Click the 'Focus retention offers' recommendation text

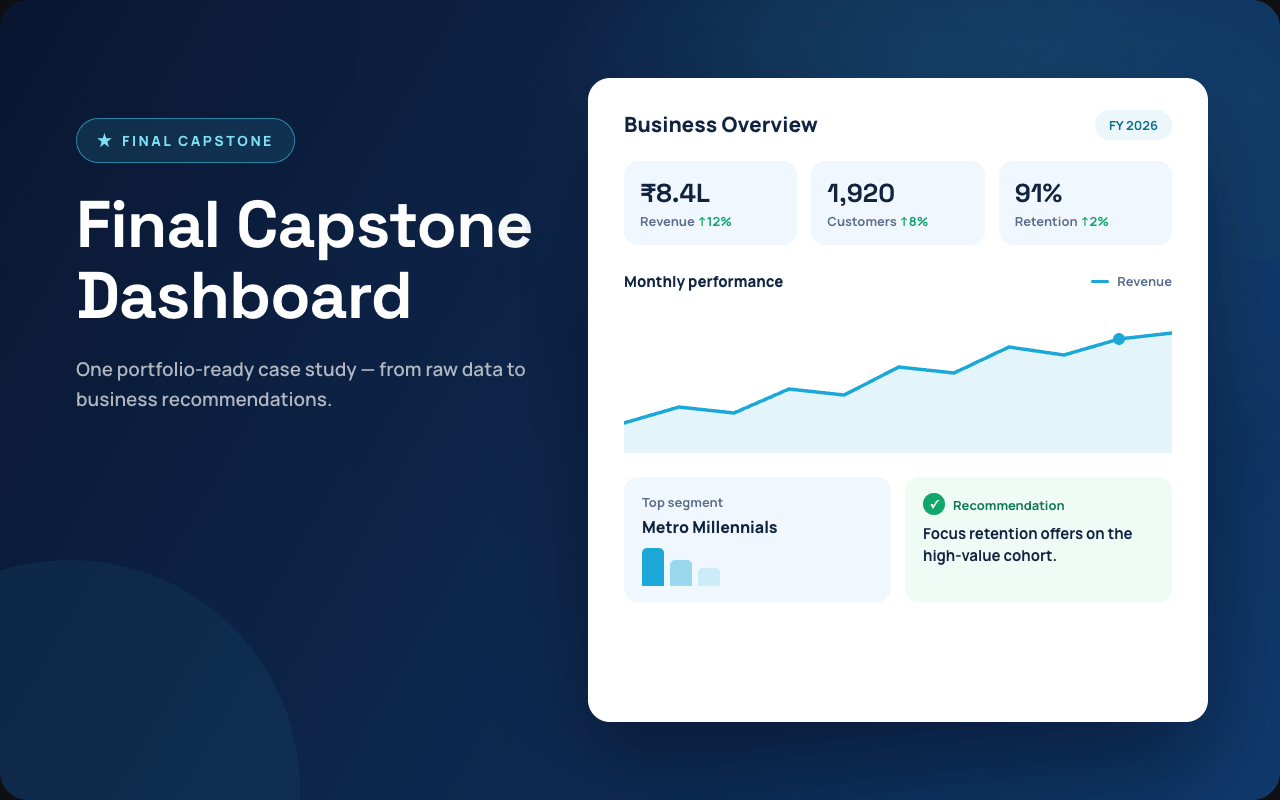pos(1027,545)
